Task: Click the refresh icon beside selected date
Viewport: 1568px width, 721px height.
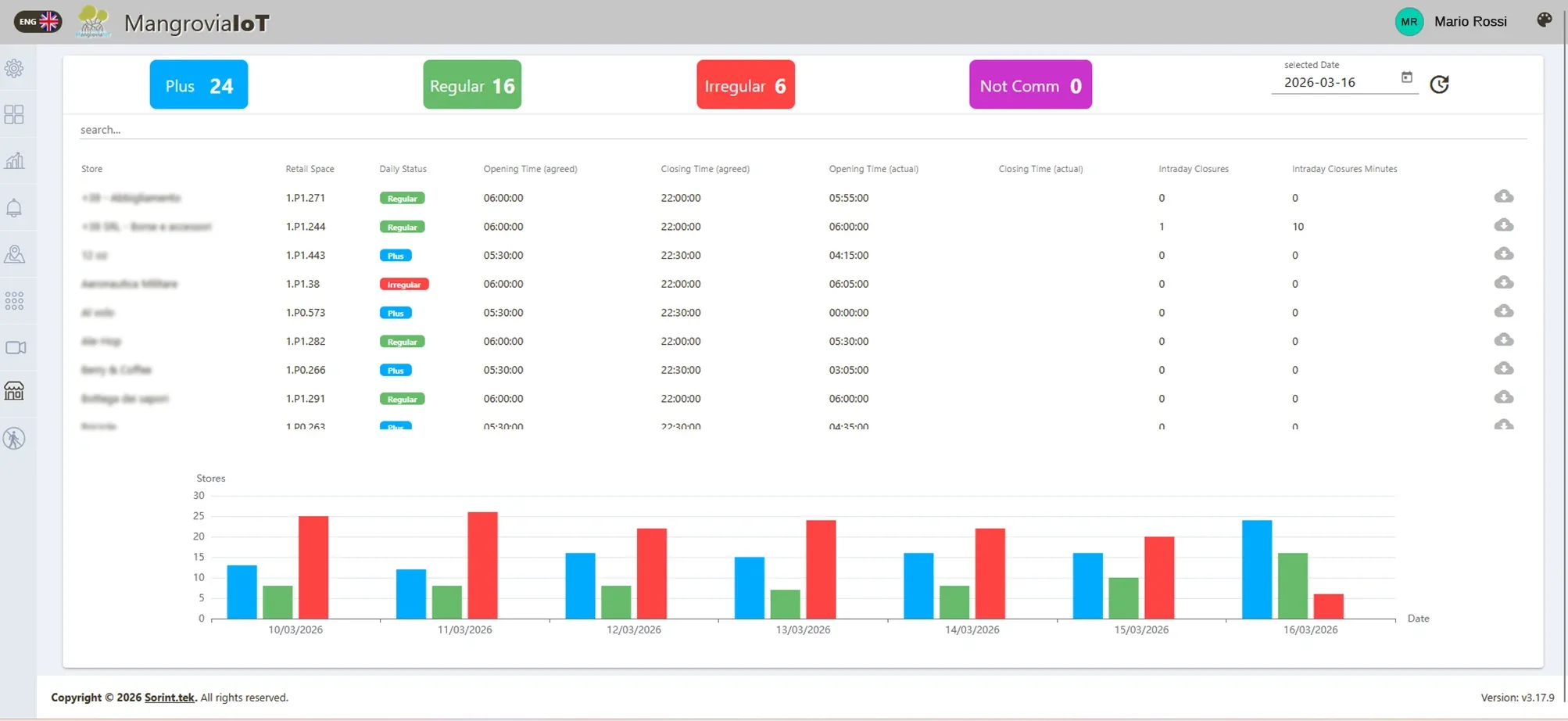Action: [1439, 84]
